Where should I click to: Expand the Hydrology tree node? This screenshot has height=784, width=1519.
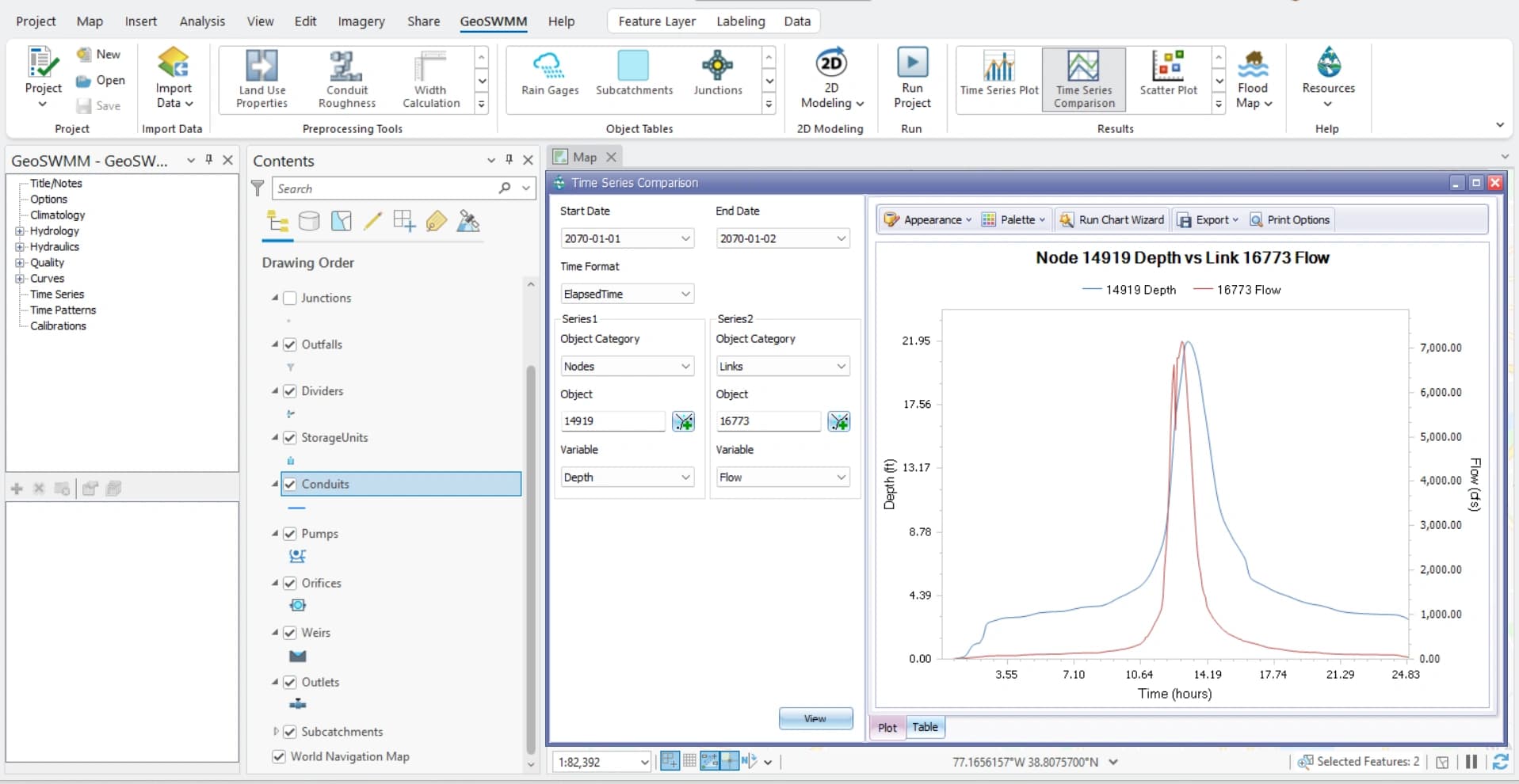pyautogui.click(x=20, y=231)
